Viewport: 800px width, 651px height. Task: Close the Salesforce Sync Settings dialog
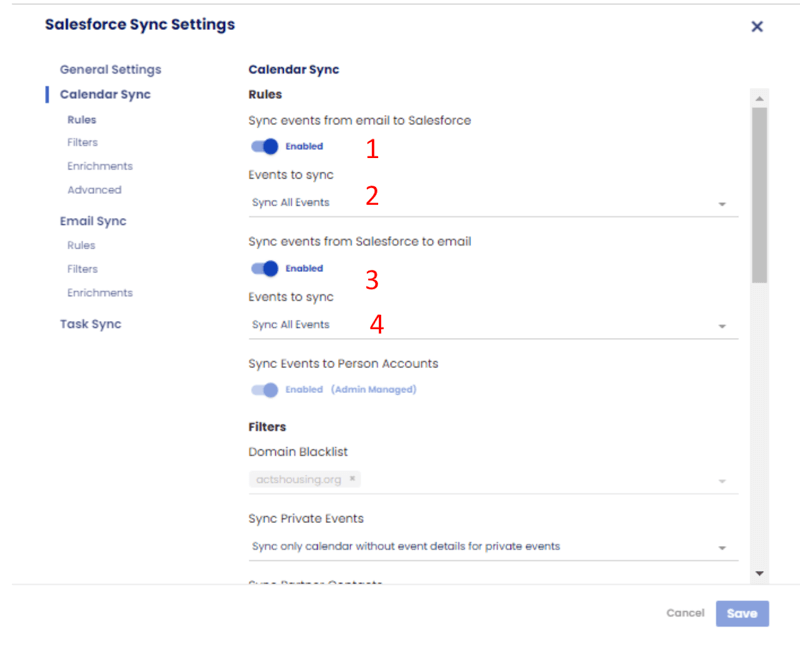click(757, 26)
